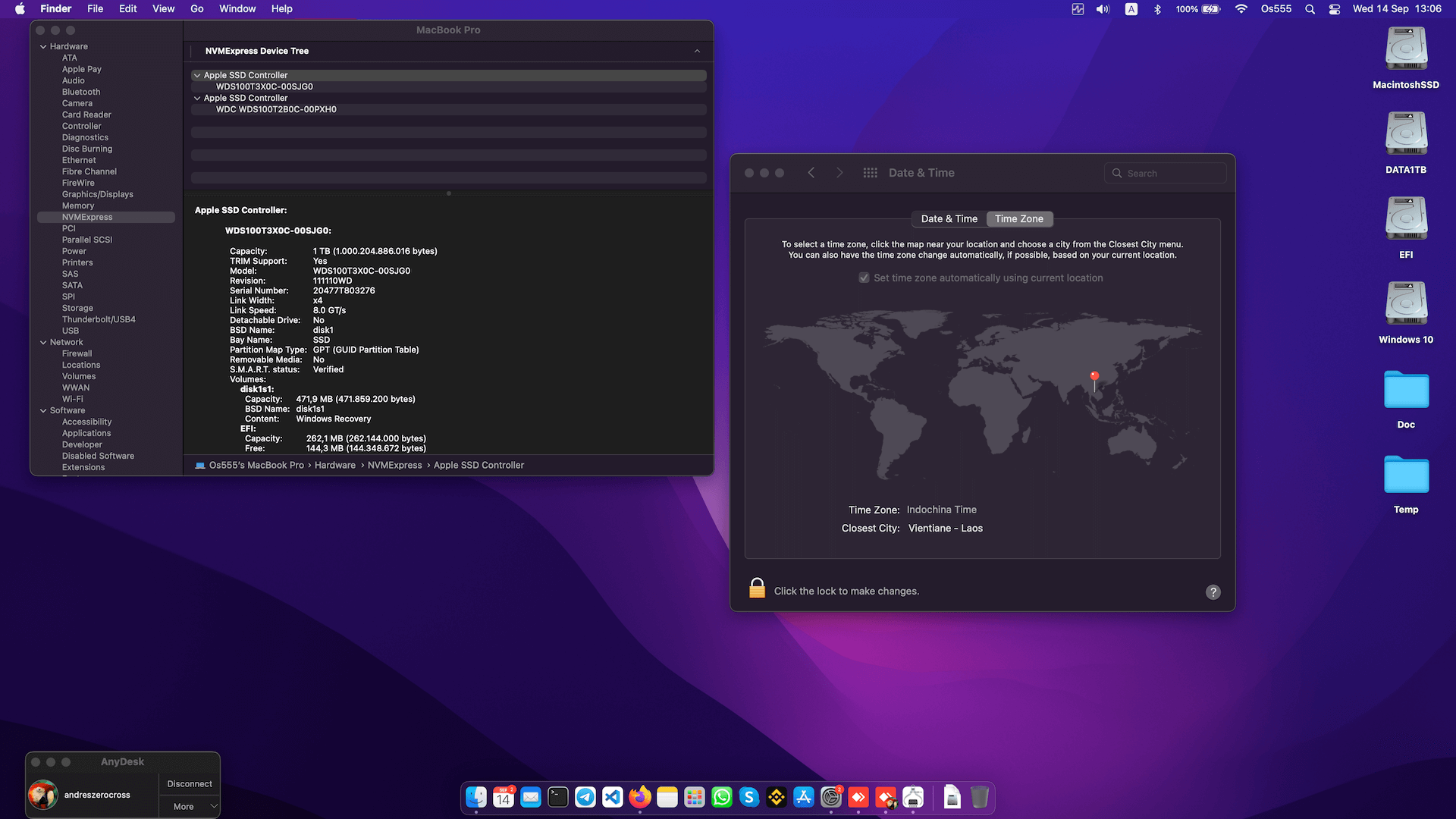1456x819 pixels.
Task: Click NVMExpress in the path bar
Action: (394, 465)
